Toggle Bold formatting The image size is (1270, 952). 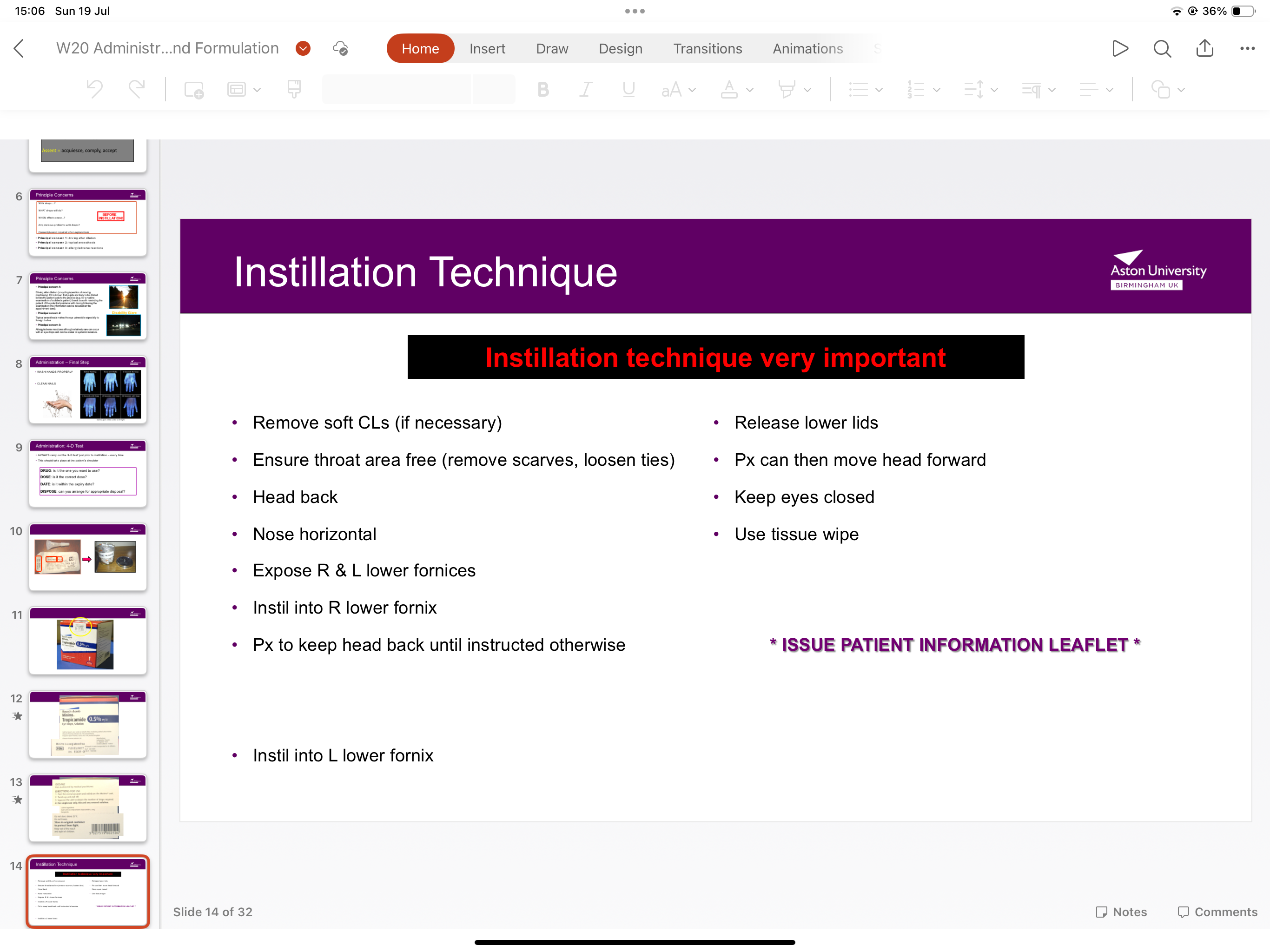click(543, 90)
